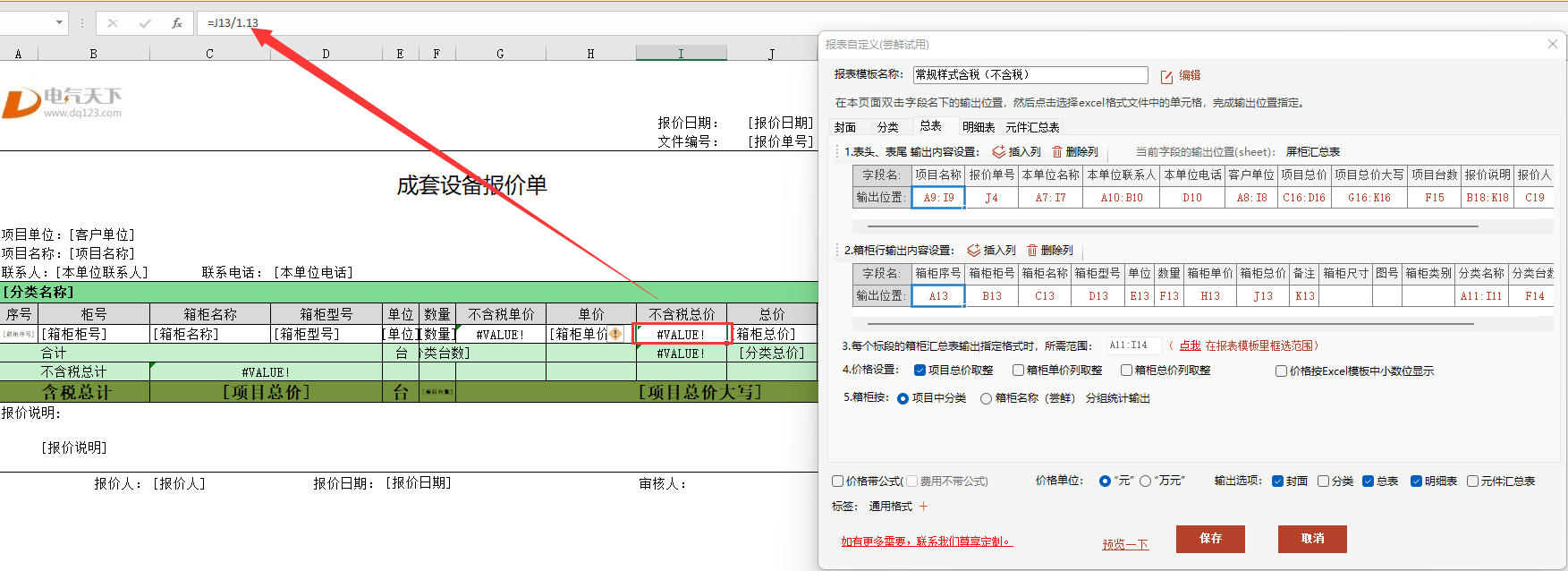Click the formula bar cancel X icon
This screenshot has width=1568, height=571.
113,23
